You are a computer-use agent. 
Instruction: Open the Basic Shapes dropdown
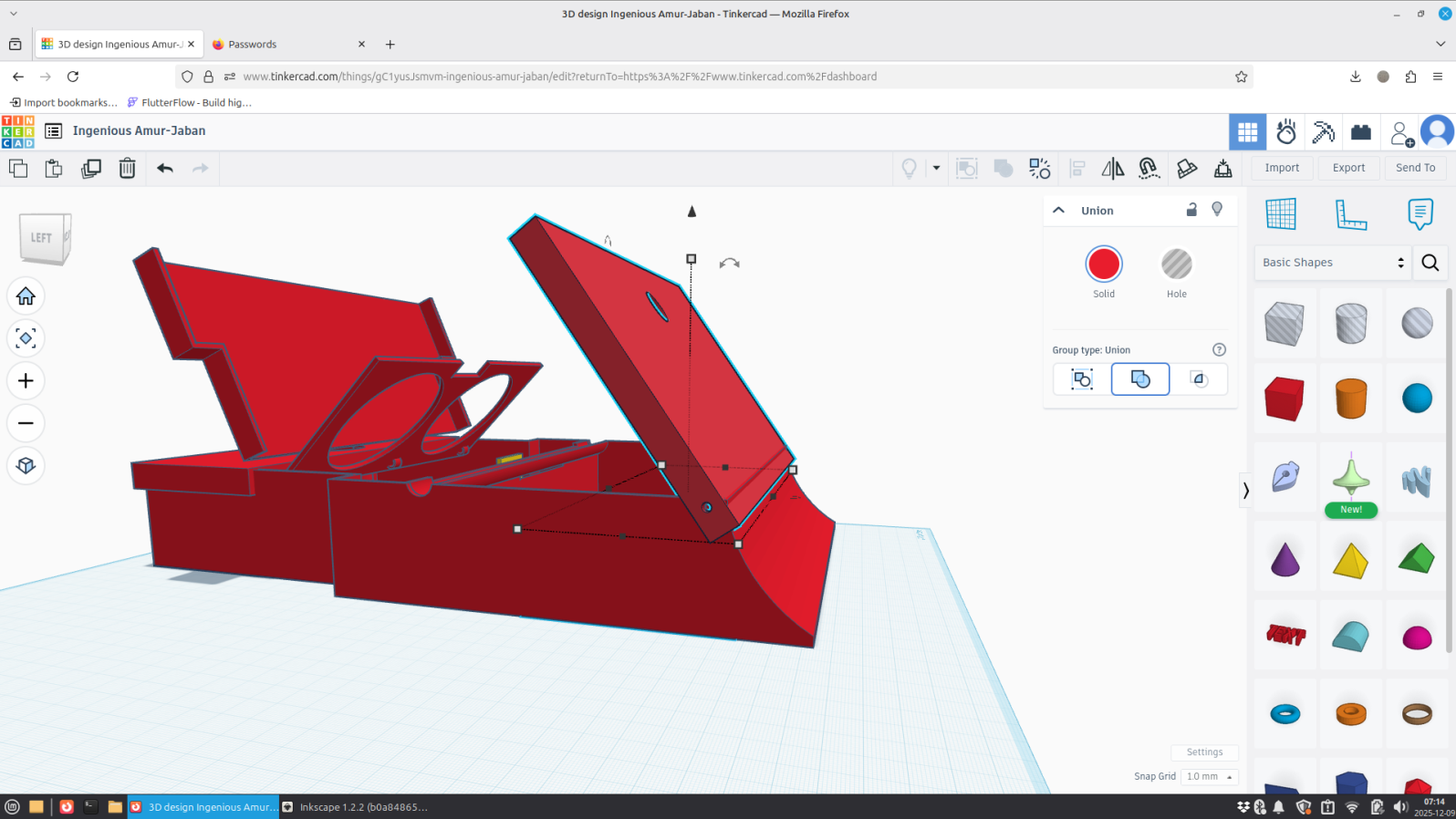(1332, 263)
